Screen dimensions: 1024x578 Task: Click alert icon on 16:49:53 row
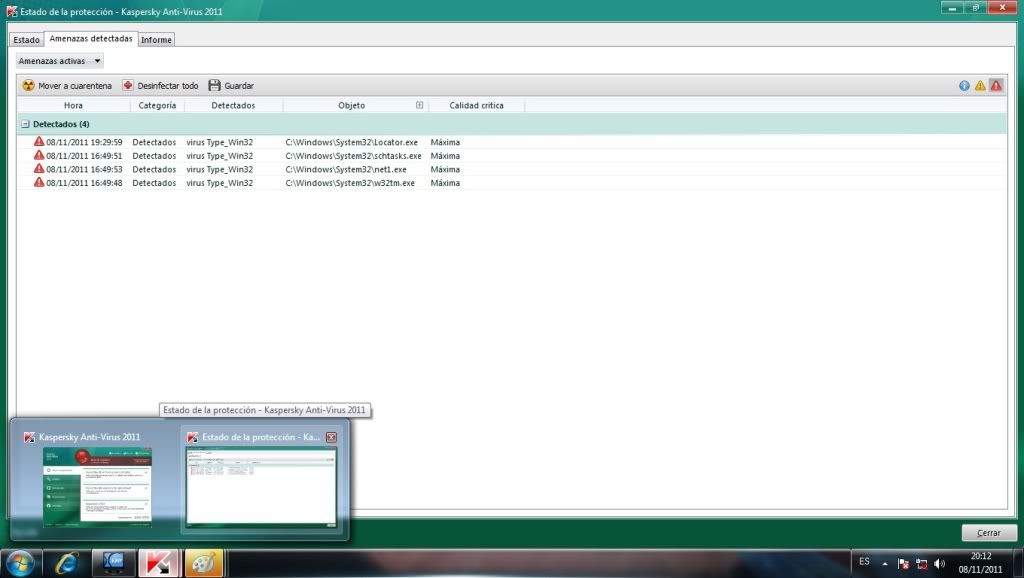[39, 169]
